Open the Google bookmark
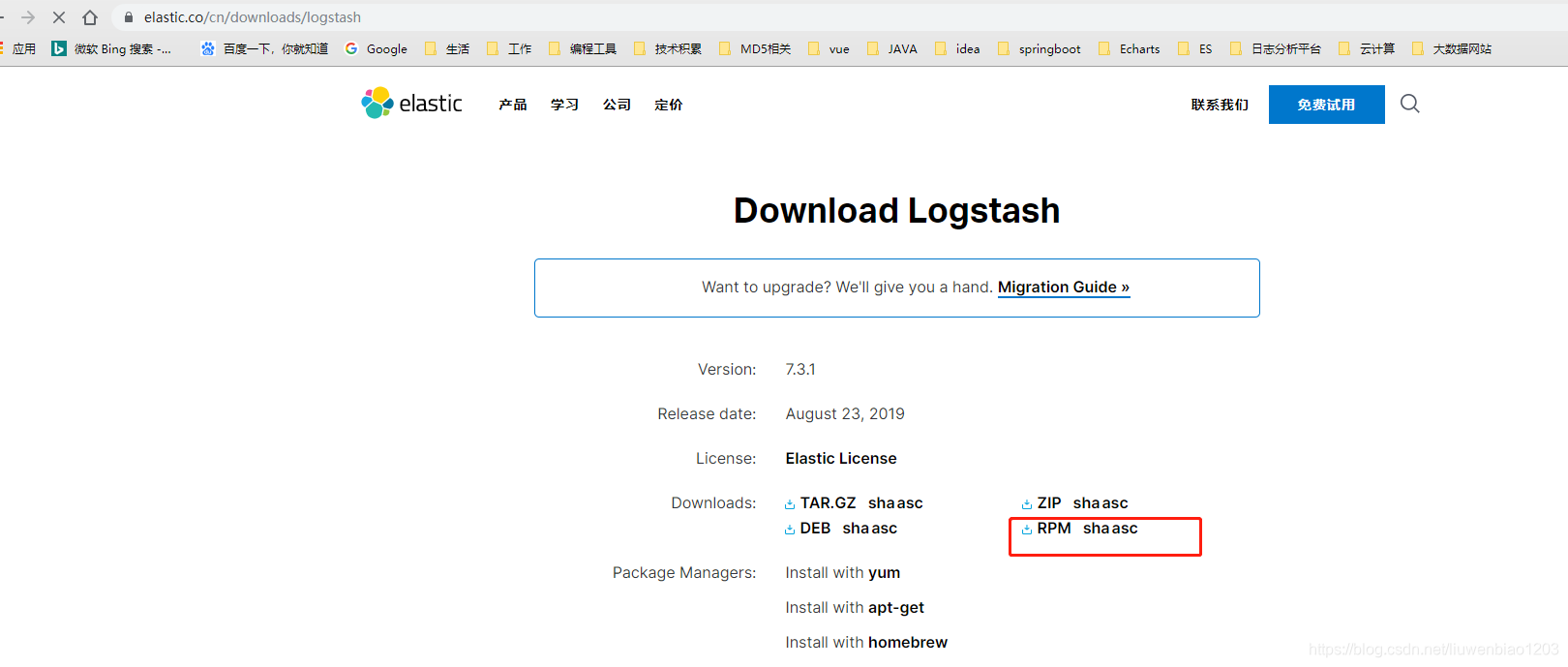 377,48
